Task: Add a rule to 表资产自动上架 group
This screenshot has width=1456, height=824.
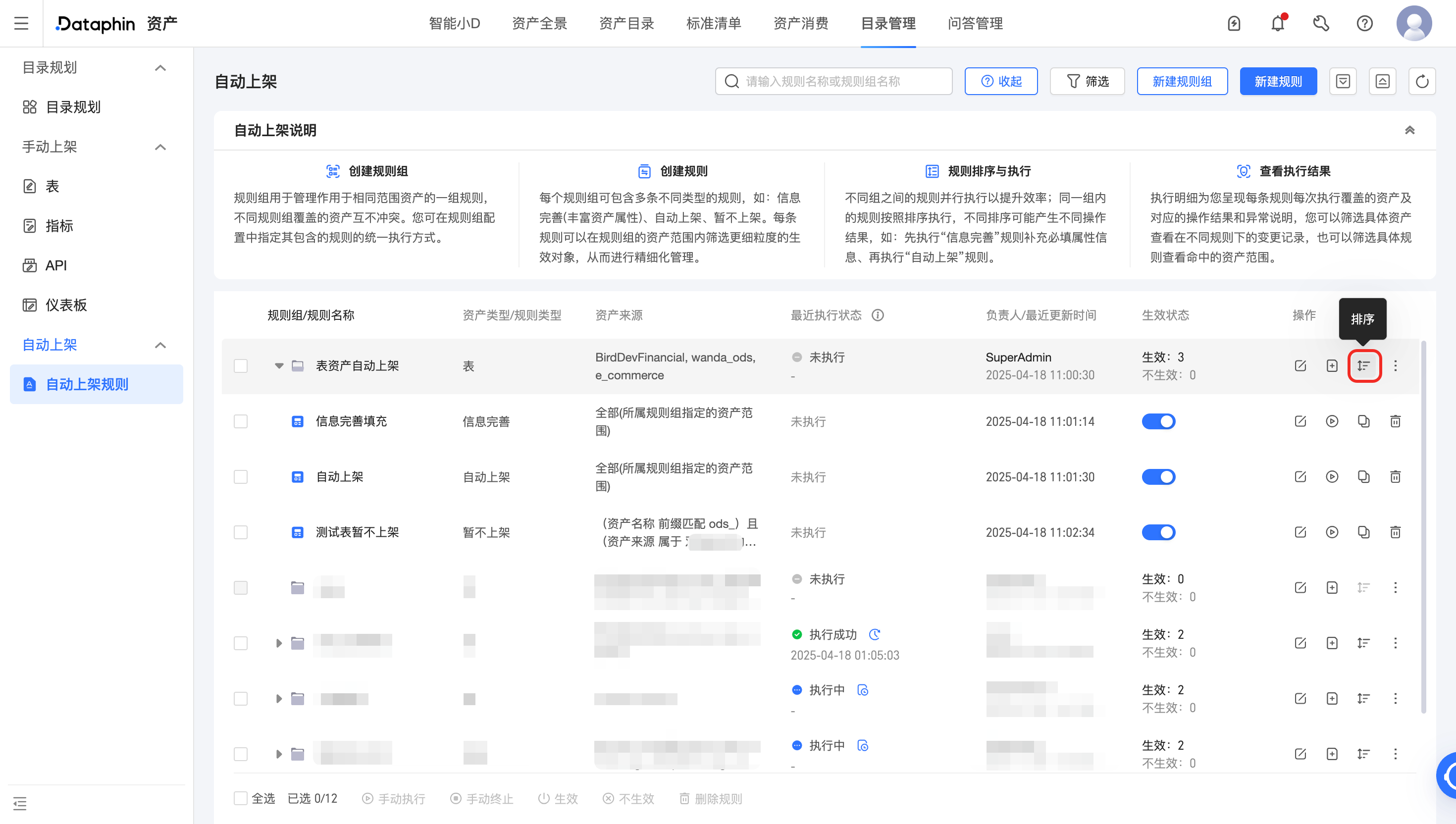Action: [x=1332, y=365]
